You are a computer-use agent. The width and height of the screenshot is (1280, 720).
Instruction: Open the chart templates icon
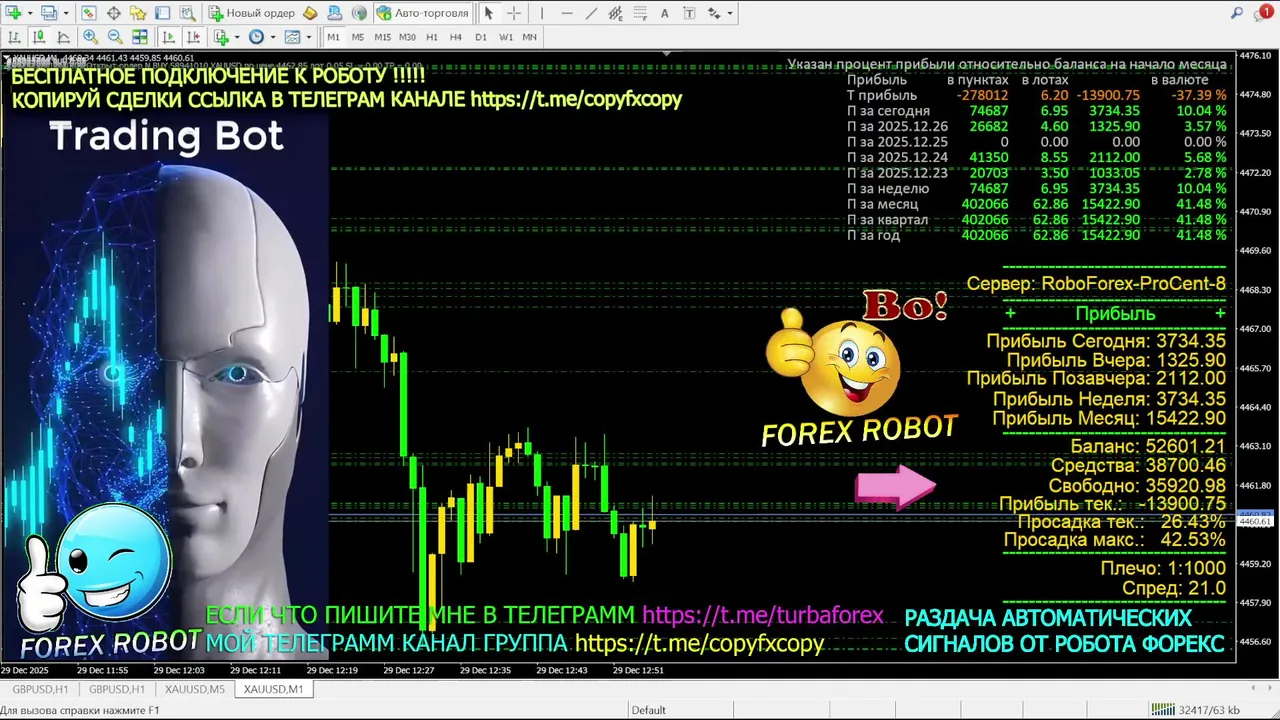point(292,37)
